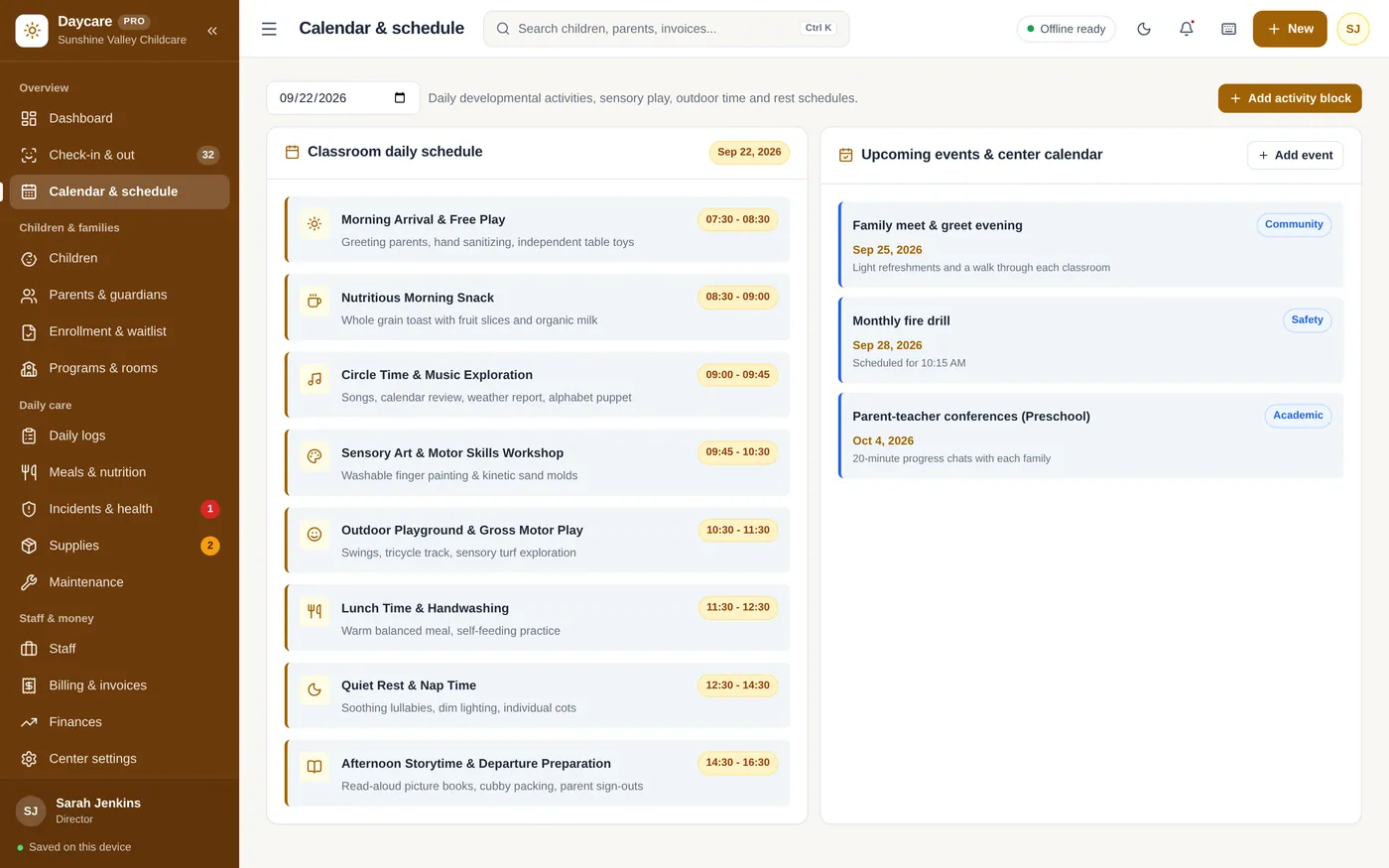This screenshot has height=868, width=1389.
Task: Click the Staff briefcase icon
Action: (x=29, y=649)
